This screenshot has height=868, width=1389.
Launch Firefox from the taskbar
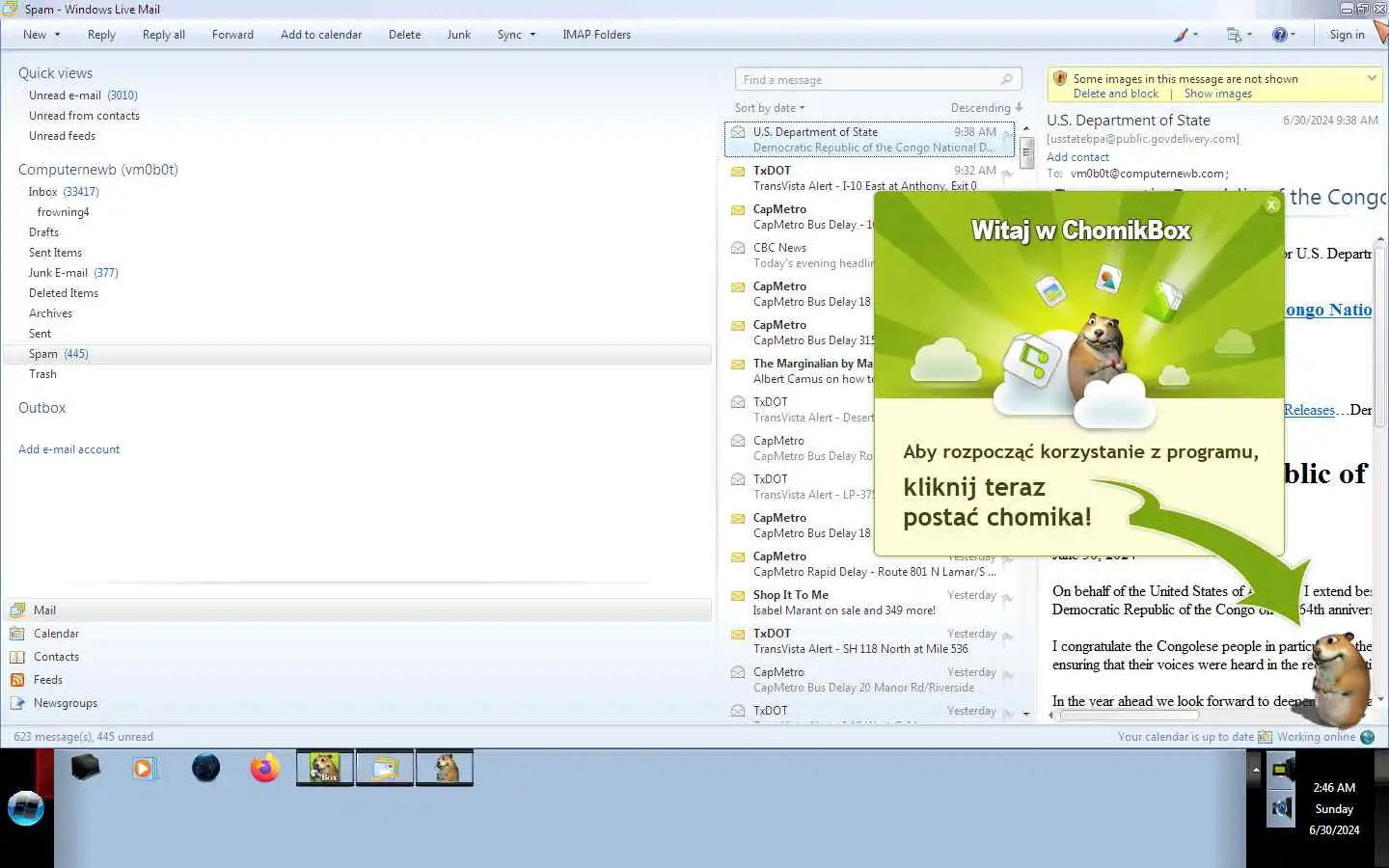[x=264, y=768]
